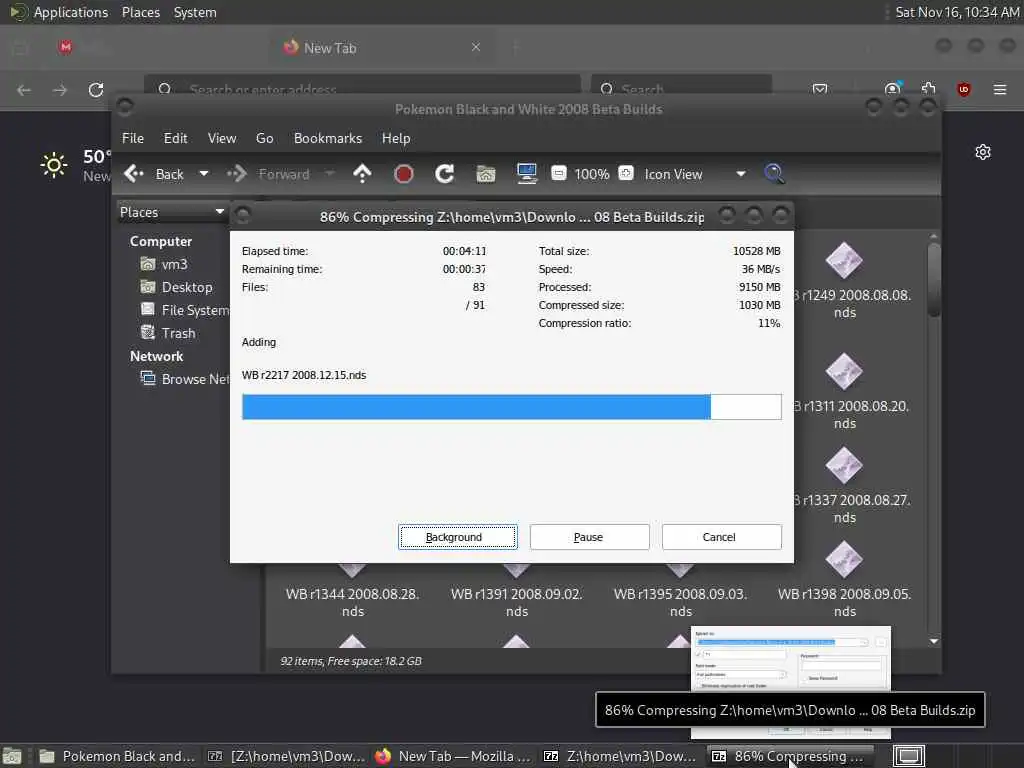Click the clock Sat Nov 16 in panel
Viewport: 1024px width, 768px height.
click(957, 12)
